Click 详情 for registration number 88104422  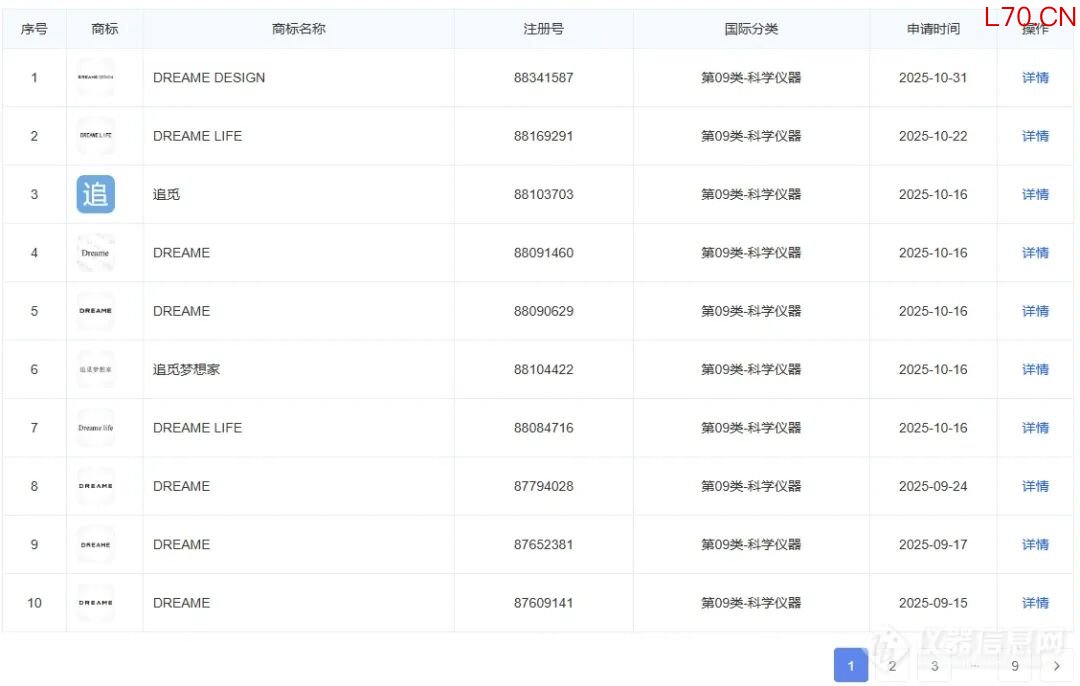click(1035, 370)
